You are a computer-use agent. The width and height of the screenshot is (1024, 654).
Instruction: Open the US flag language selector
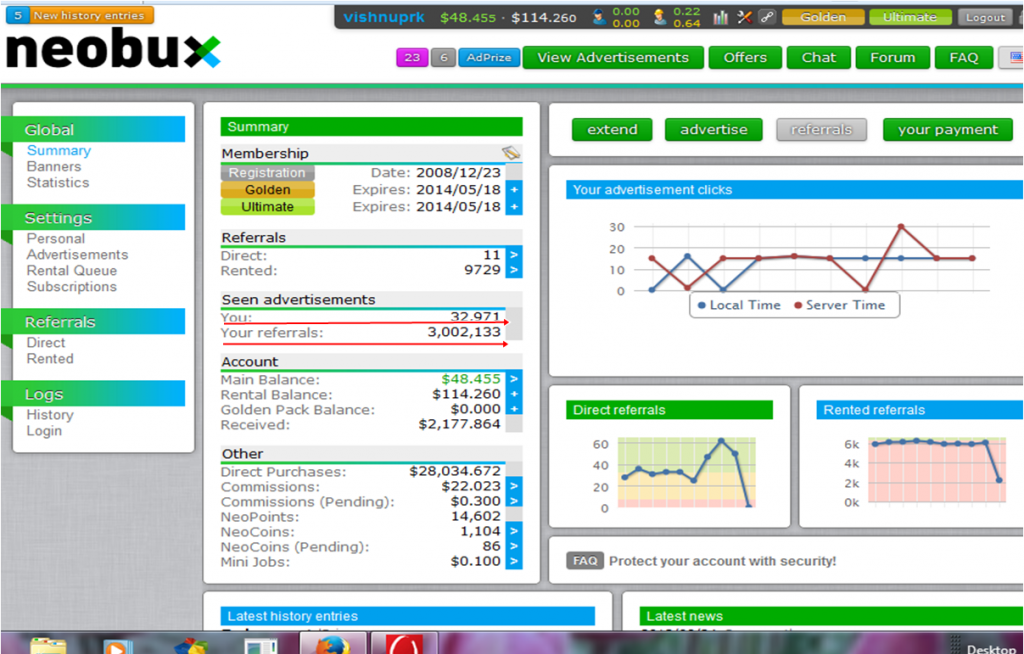[1015, 57]
